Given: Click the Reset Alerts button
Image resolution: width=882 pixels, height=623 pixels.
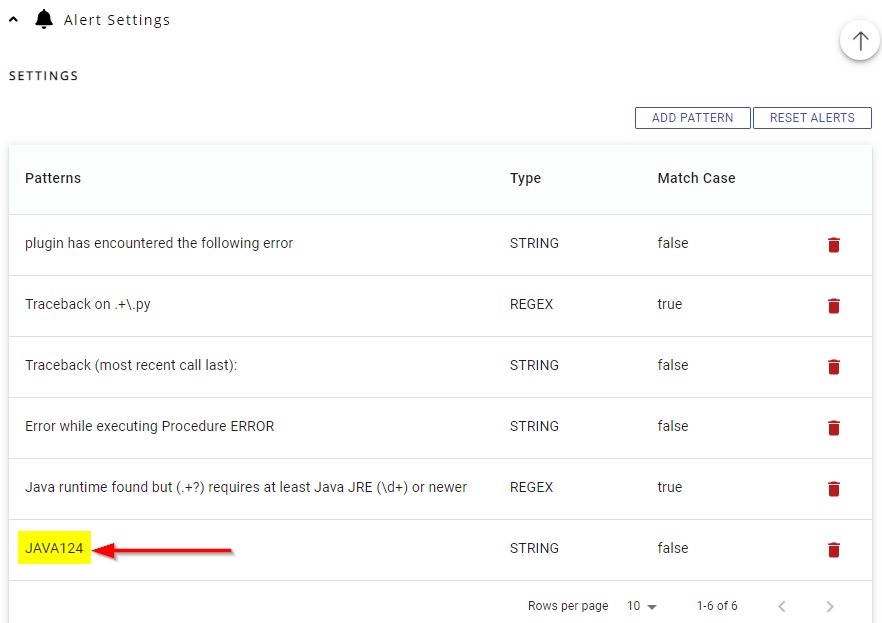Looking at the screenshot, I should pyautogui.click(x=812, y=118).
